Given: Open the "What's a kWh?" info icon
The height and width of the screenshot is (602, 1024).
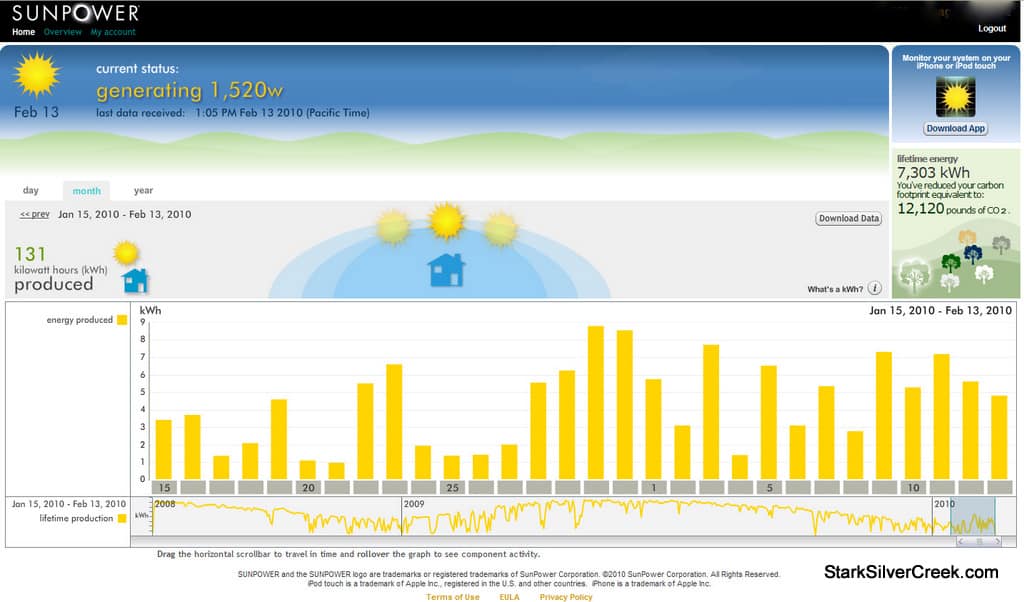Looking at the screenshot, I should pos(873,287).
